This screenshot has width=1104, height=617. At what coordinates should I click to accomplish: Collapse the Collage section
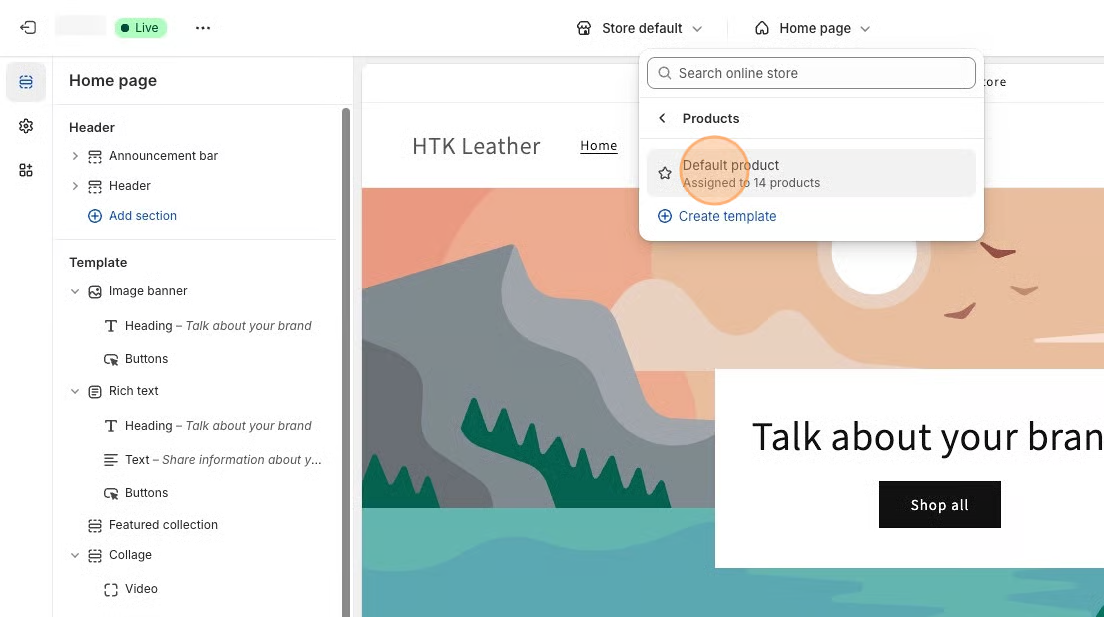[x=75, y=555]
